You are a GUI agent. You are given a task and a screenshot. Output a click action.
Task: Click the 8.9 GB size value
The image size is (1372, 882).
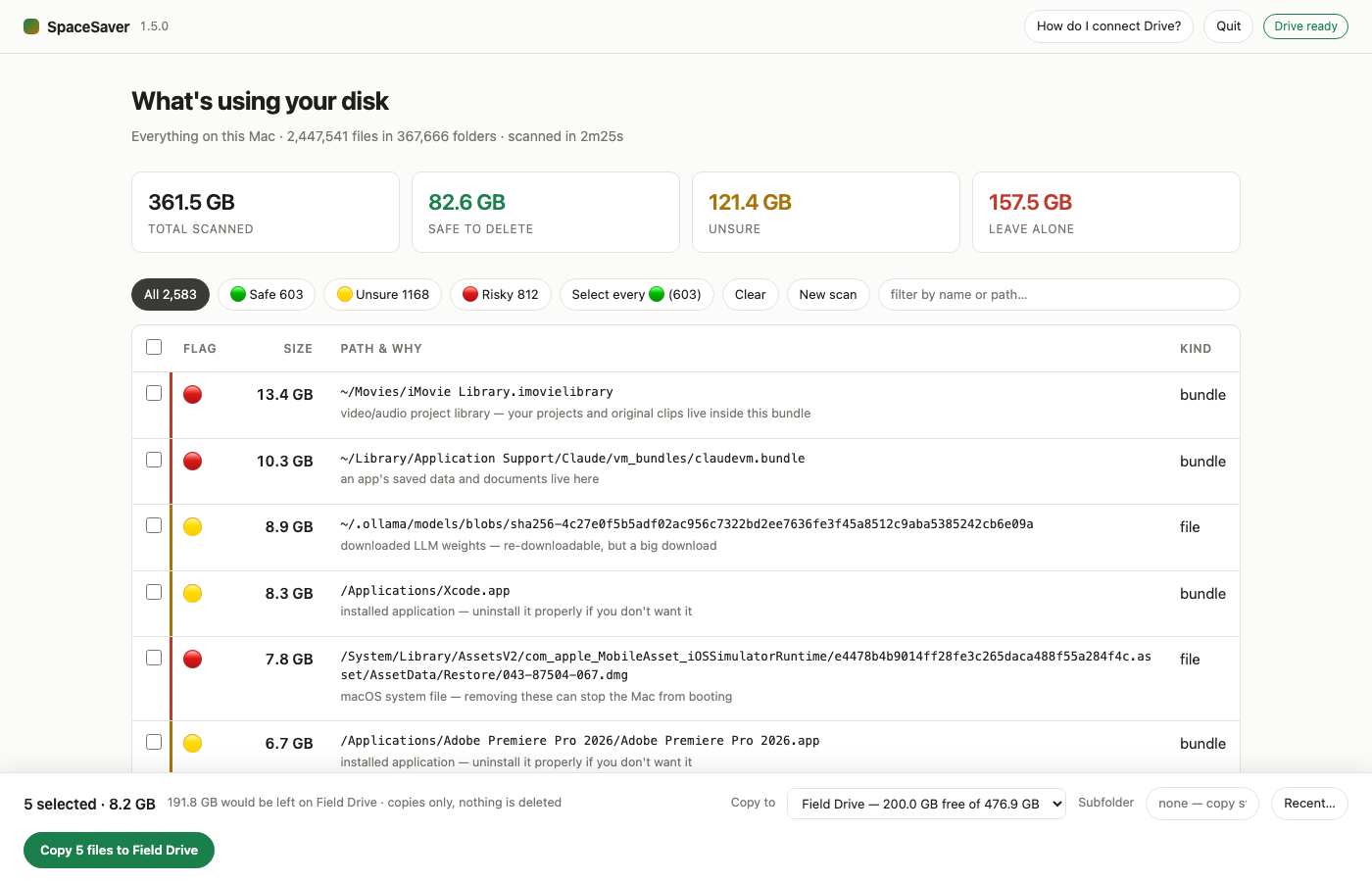[289, 527]
